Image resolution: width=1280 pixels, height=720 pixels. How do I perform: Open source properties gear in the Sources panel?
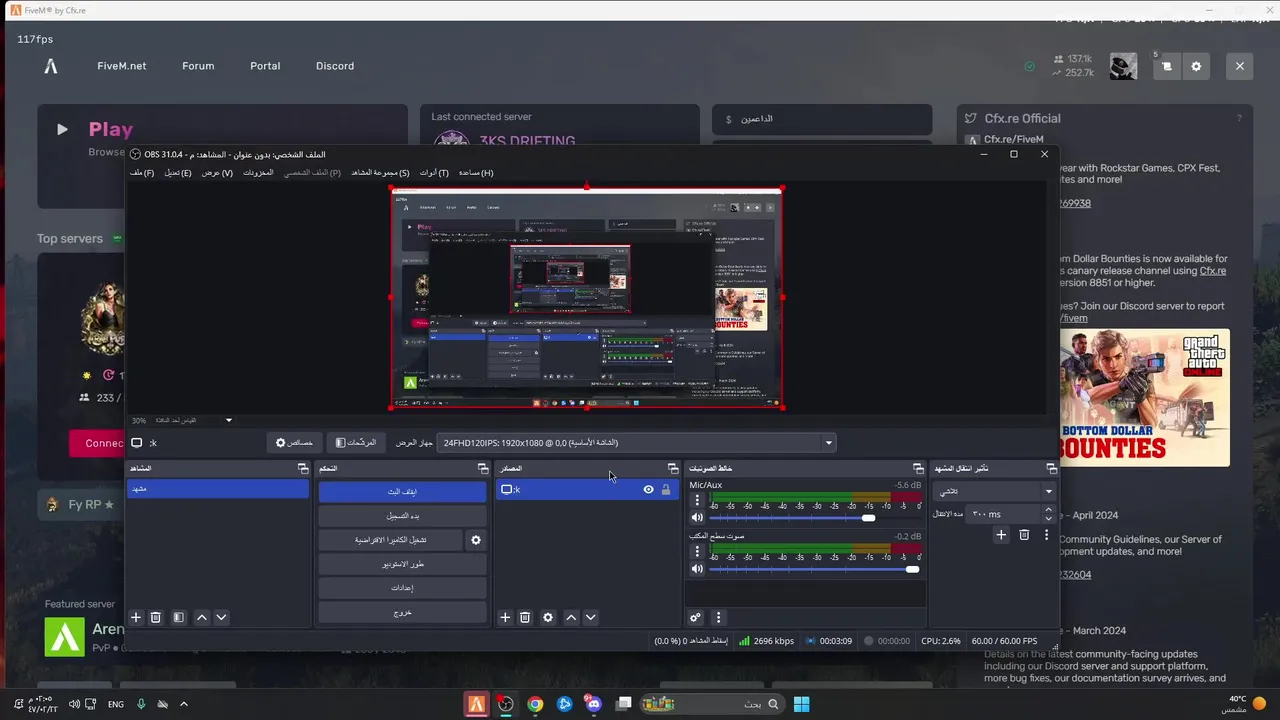(x=548, y=618)
